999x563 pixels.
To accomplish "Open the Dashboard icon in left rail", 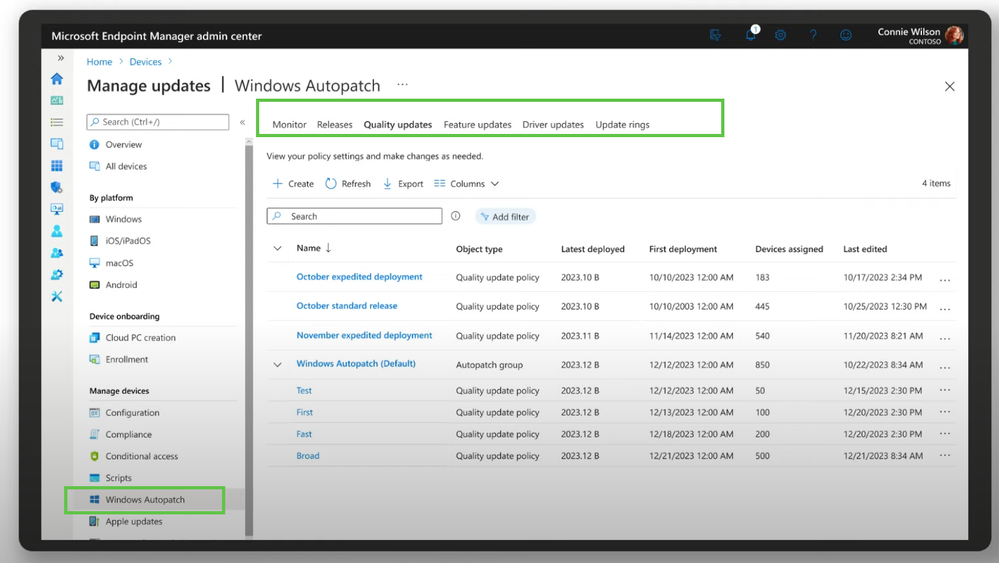I will 57,101.
